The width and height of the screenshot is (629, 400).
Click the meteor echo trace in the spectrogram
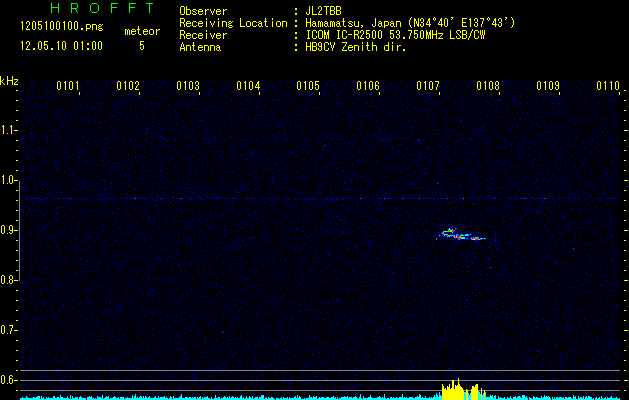(x=461, y=235)
